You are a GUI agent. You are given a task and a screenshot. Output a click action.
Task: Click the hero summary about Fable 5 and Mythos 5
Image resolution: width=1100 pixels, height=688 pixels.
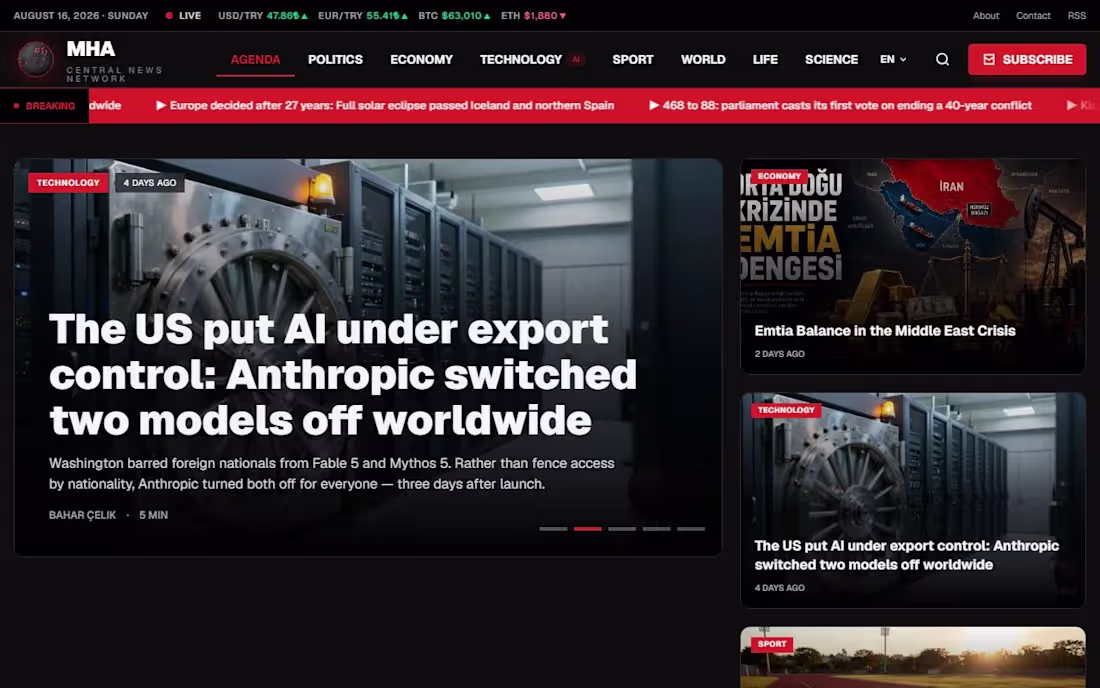331,473
